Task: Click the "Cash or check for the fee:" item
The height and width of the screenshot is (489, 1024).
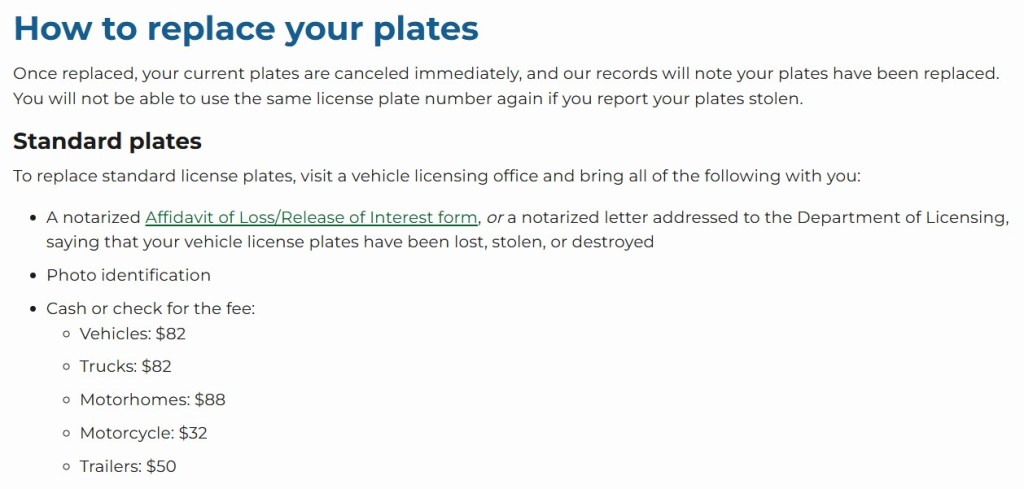Action: click(x=150, y=308)
